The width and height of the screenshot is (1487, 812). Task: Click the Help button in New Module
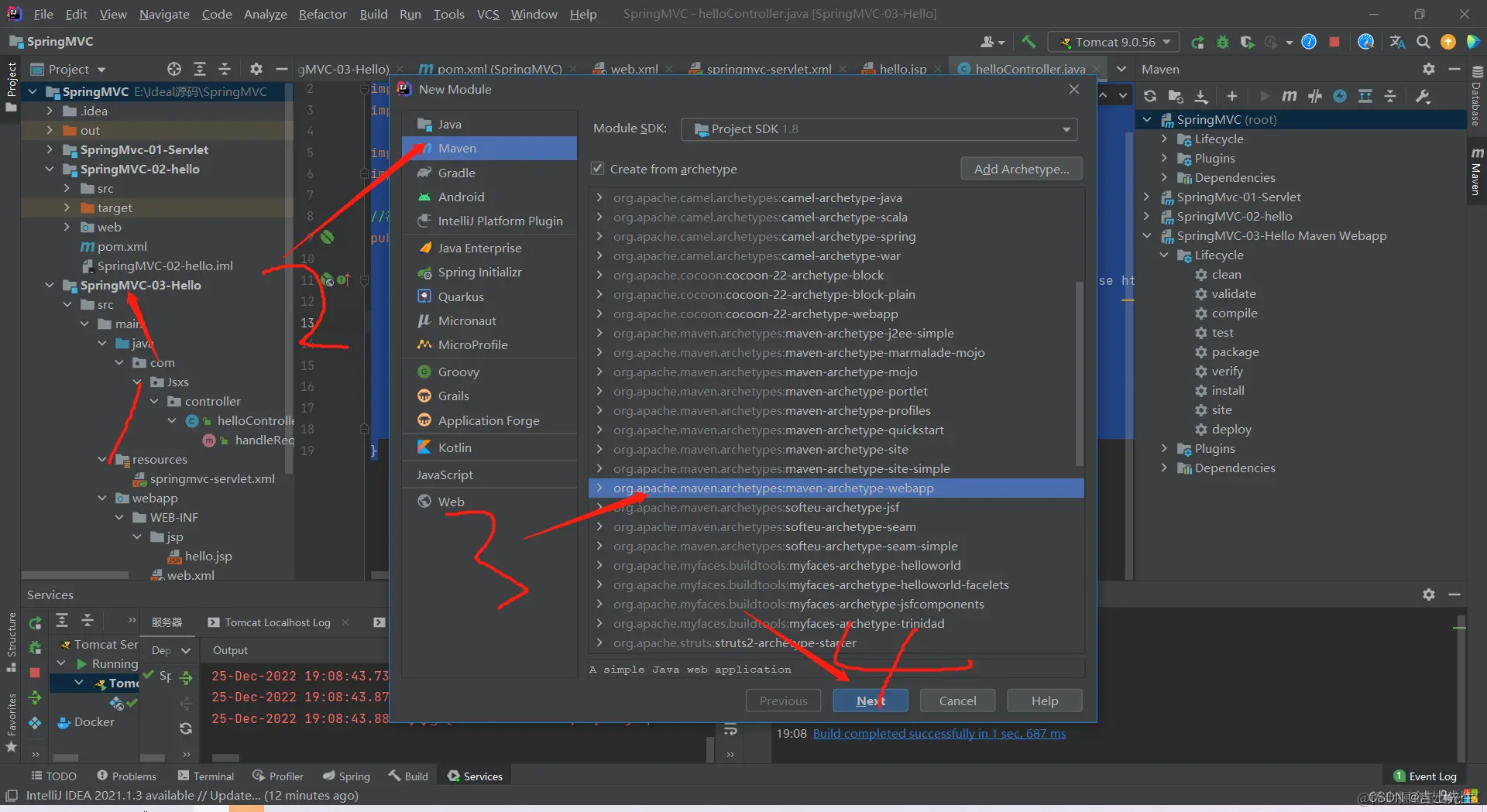click(x=1044, y=701)
